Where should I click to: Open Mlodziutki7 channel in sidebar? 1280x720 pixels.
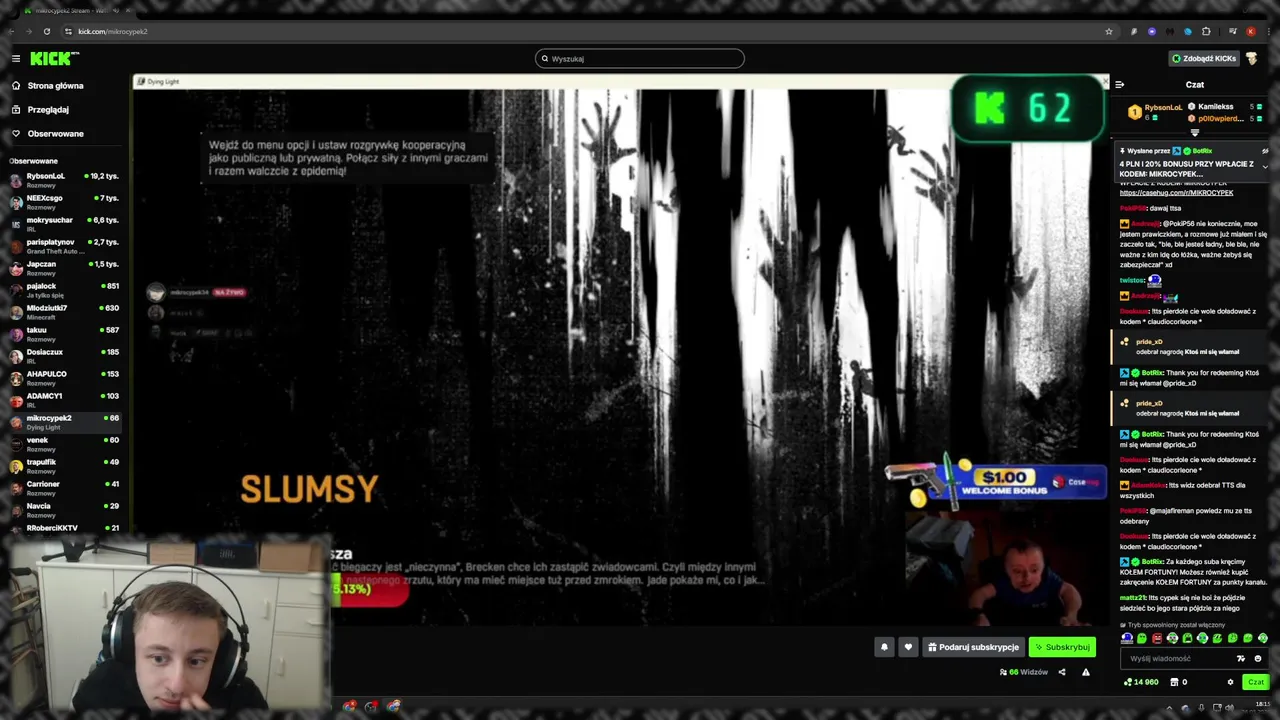(x=64, y=312)
